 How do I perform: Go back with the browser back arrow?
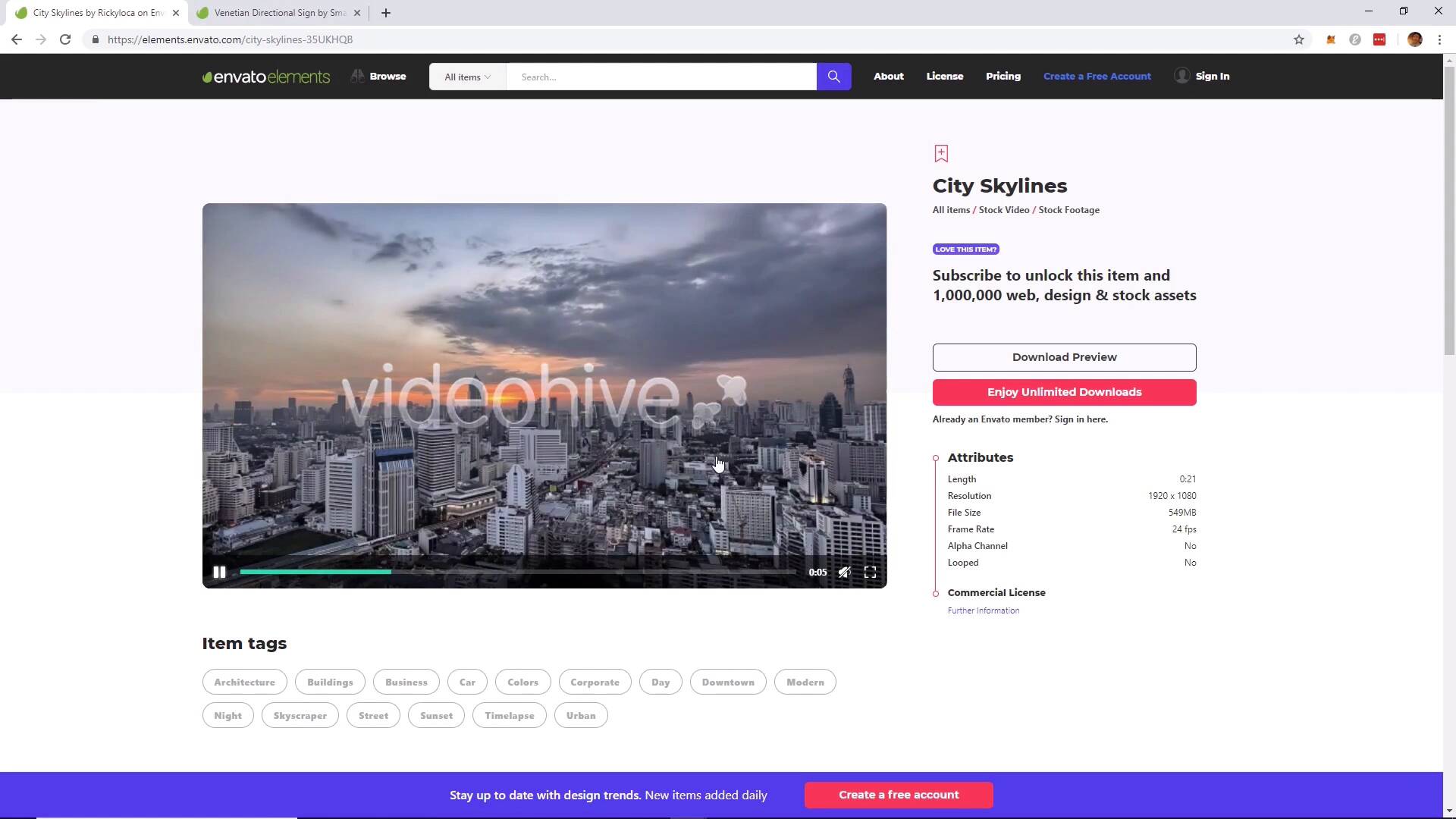17,39
